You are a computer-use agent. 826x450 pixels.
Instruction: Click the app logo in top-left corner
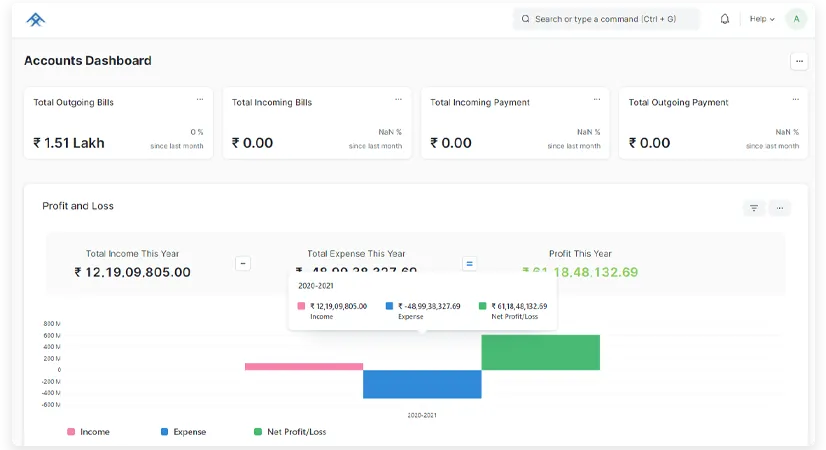36,19
